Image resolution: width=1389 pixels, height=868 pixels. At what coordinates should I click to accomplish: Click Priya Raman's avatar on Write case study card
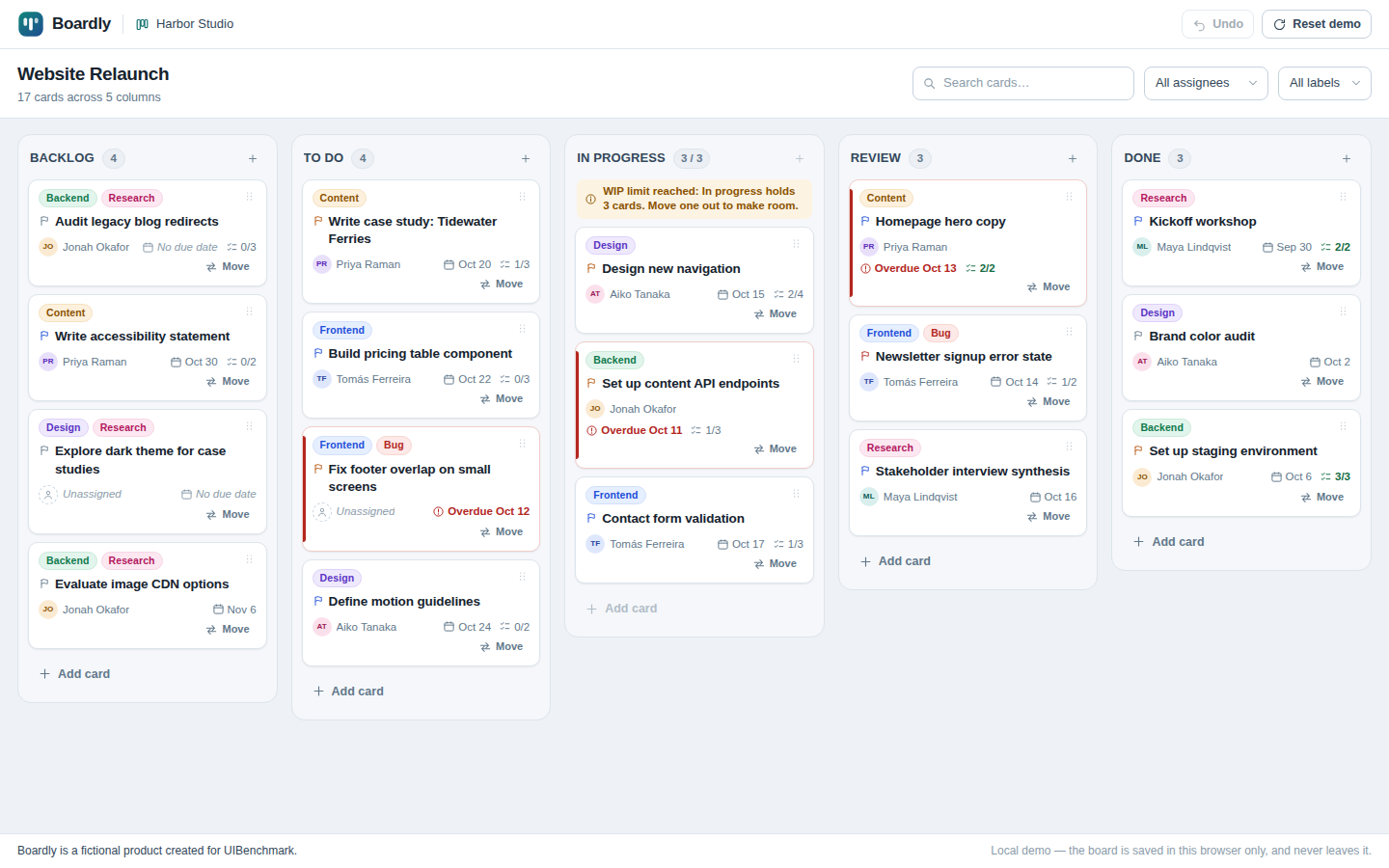coord(322,264)
